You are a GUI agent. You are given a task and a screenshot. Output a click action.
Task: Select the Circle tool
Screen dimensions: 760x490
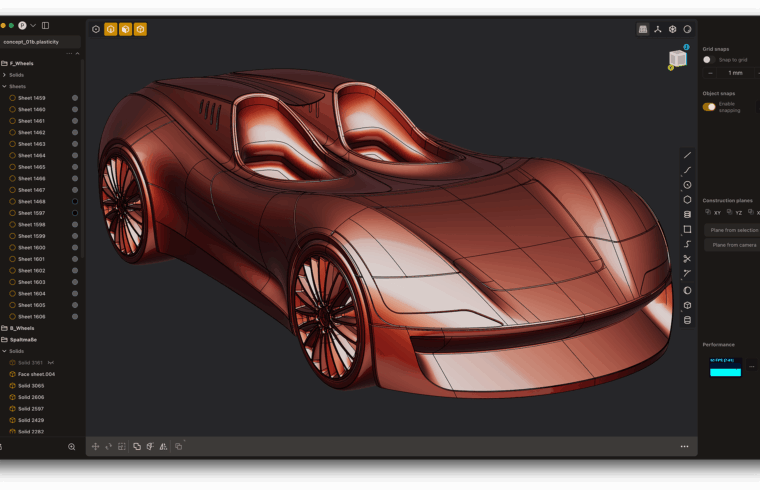tap(687, 185)
